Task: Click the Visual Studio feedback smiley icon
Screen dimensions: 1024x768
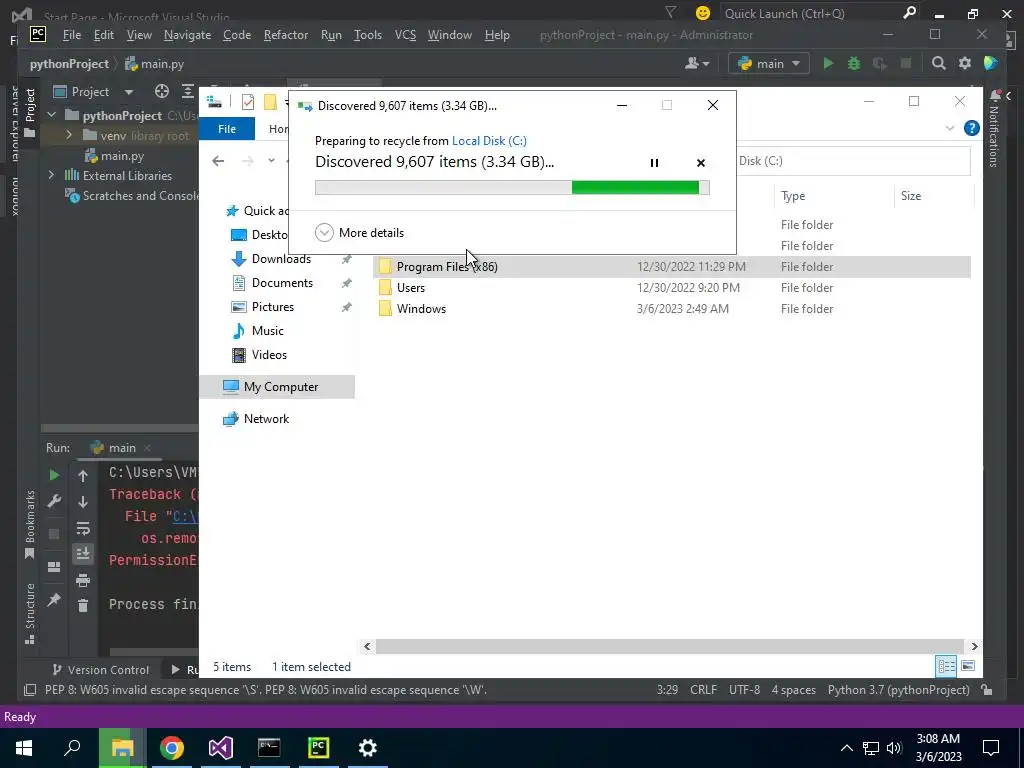Action: (703, 13)
